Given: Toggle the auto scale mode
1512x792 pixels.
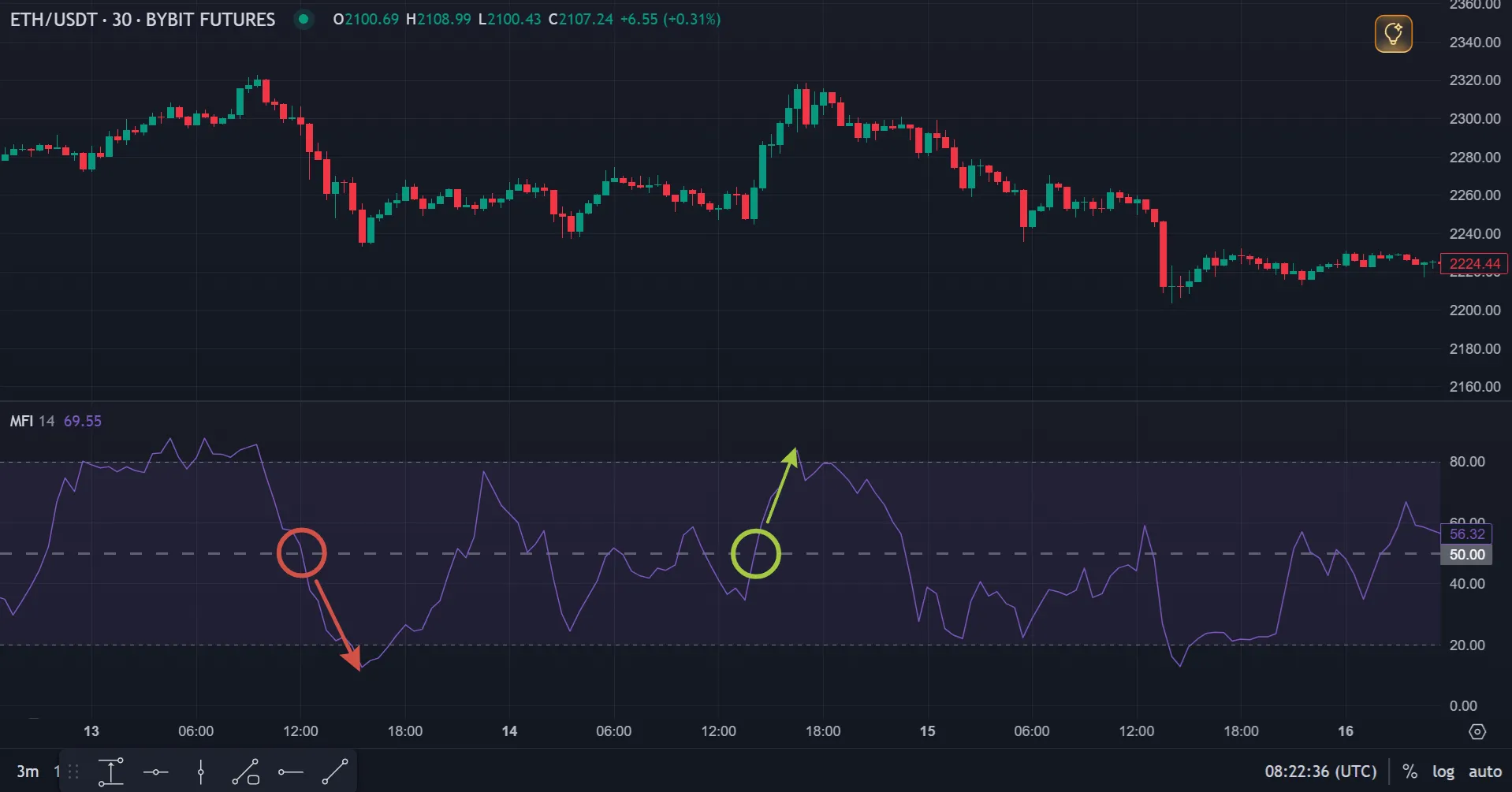Looking at the screenshot, I should click(x=1485, y=772).
